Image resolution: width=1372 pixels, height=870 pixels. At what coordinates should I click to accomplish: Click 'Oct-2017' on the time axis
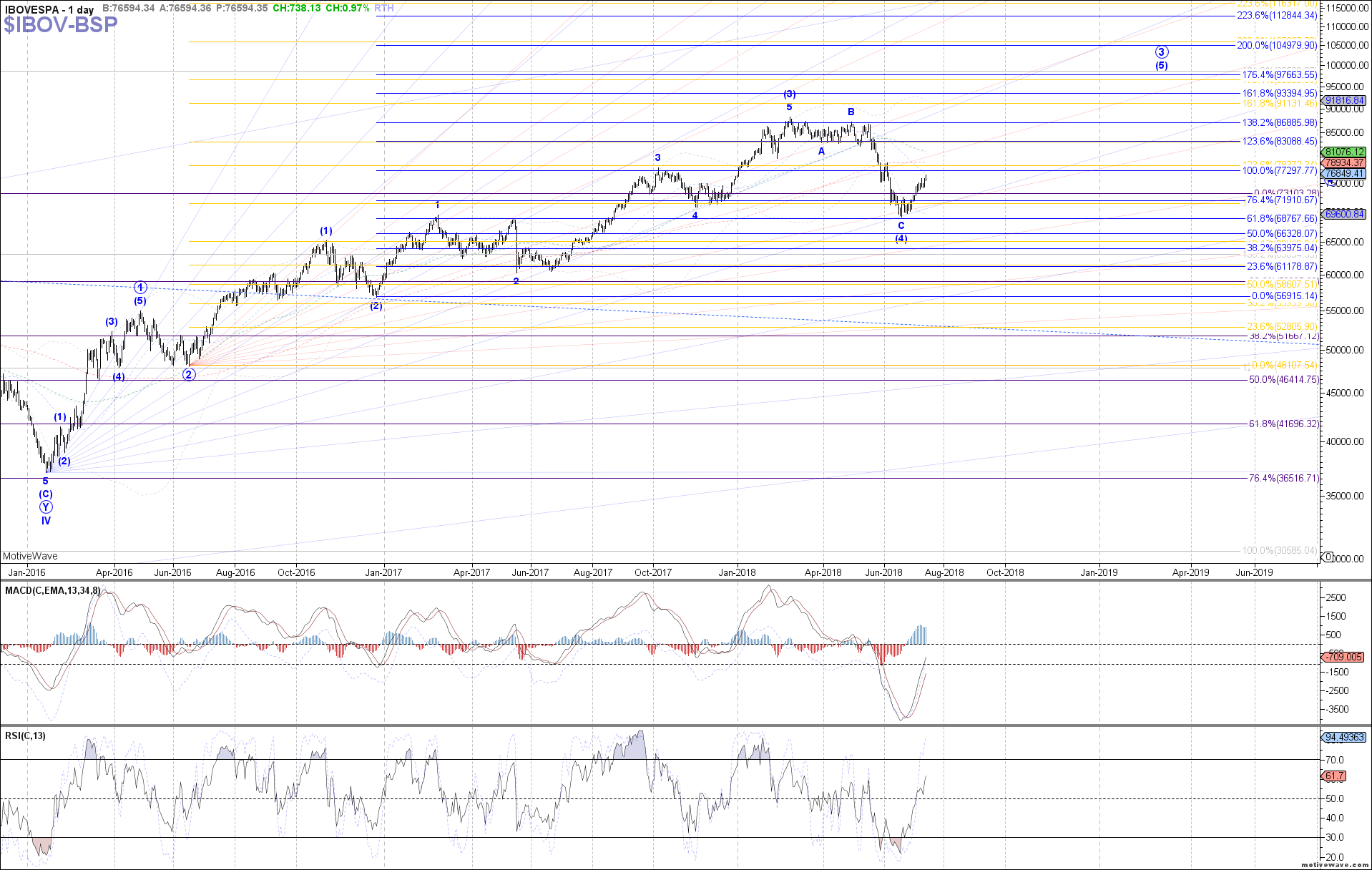[653, 572]
